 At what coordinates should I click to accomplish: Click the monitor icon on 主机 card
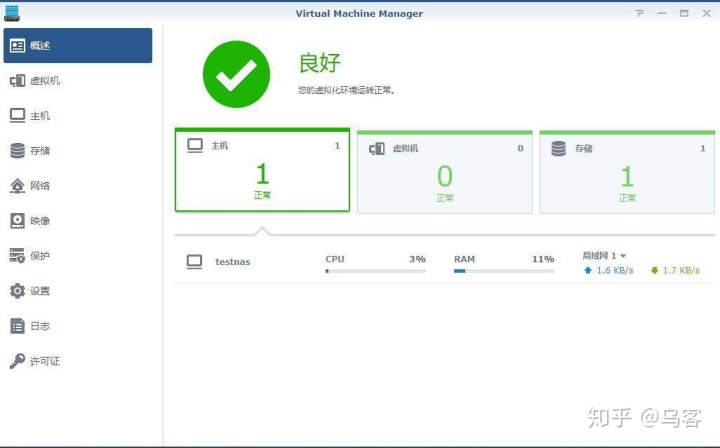point(195,146)
